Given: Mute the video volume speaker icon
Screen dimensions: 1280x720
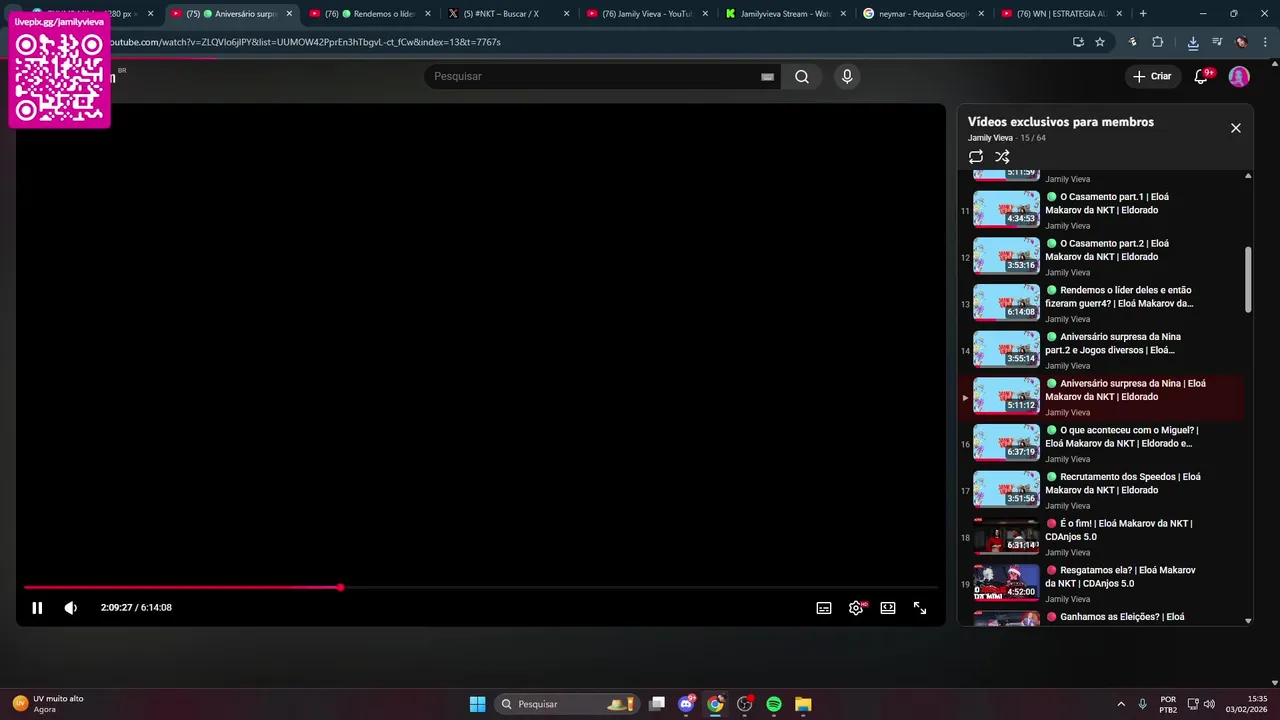Looking at the screenshot, I should (x=71, y=607).
